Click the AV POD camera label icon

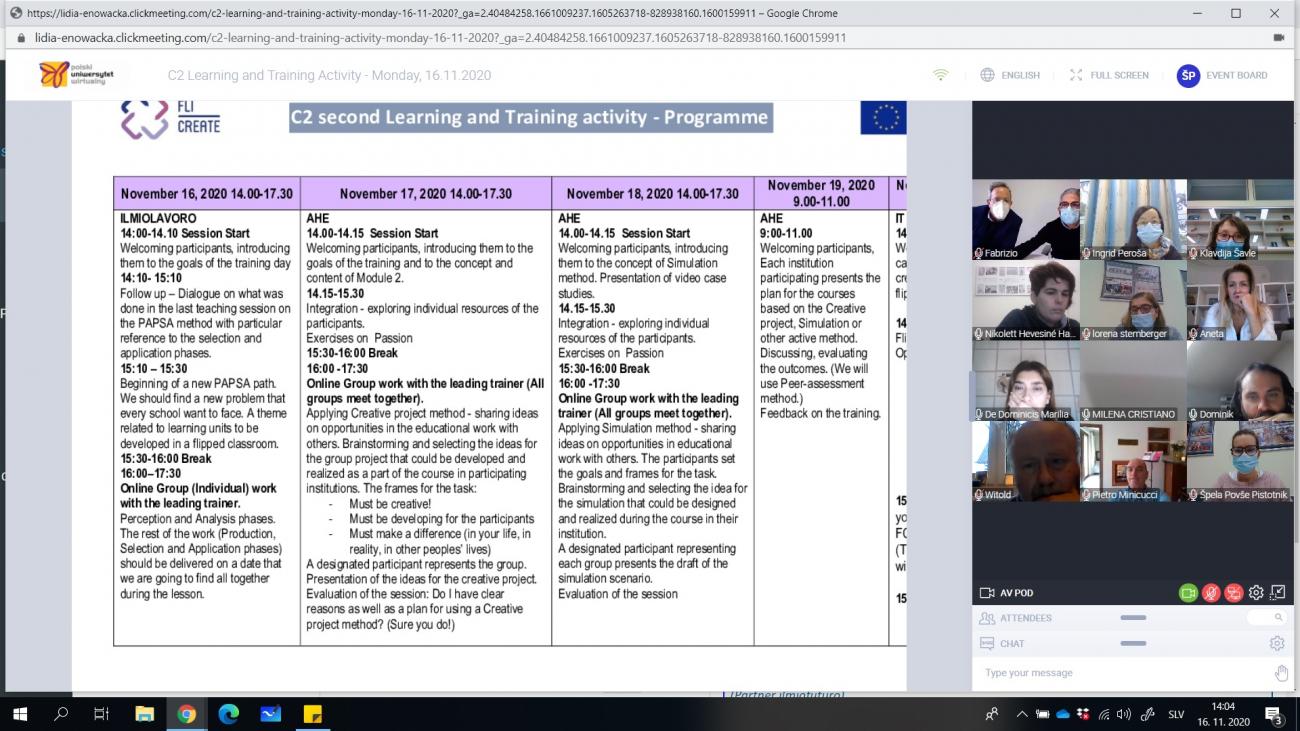point(987,593)
